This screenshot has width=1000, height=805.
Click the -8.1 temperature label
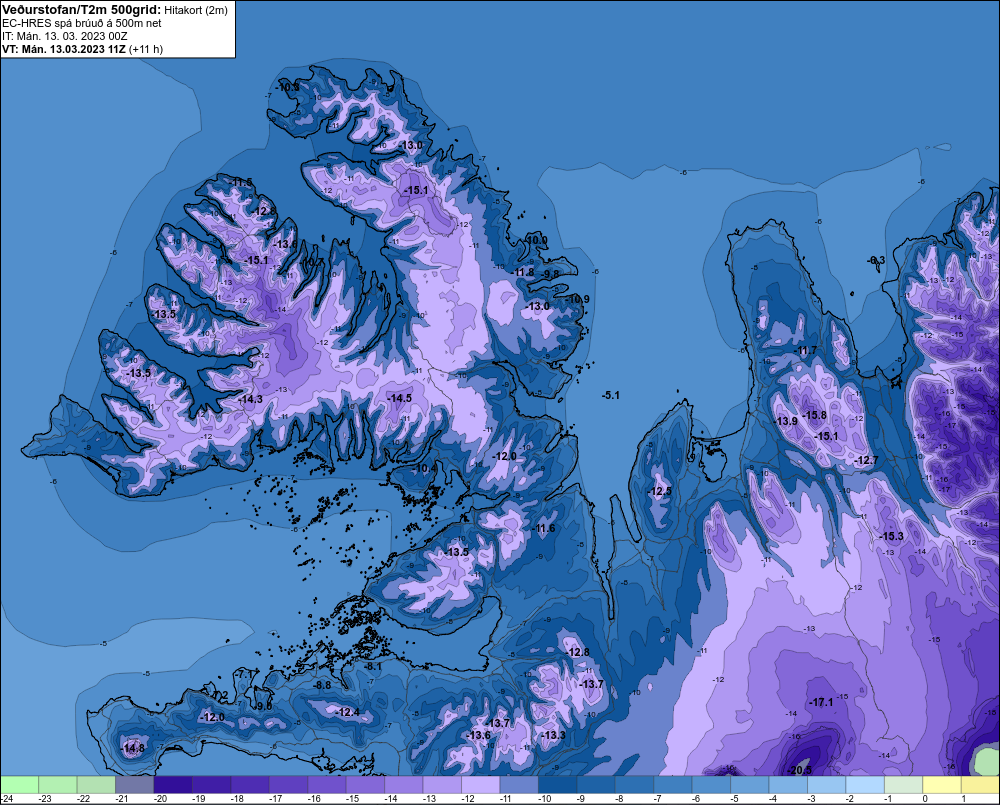pyautogui.click(x=374, y=666)
